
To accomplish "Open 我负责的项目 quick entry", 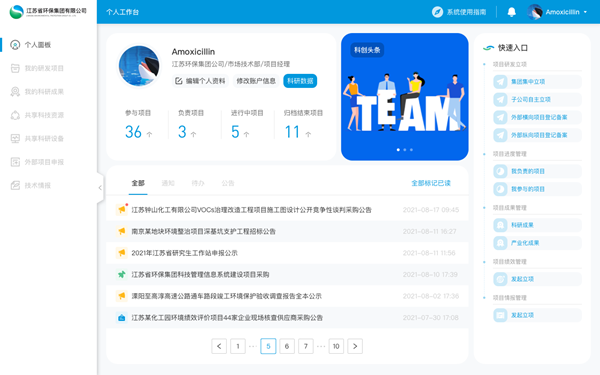I will pos(537,171).
